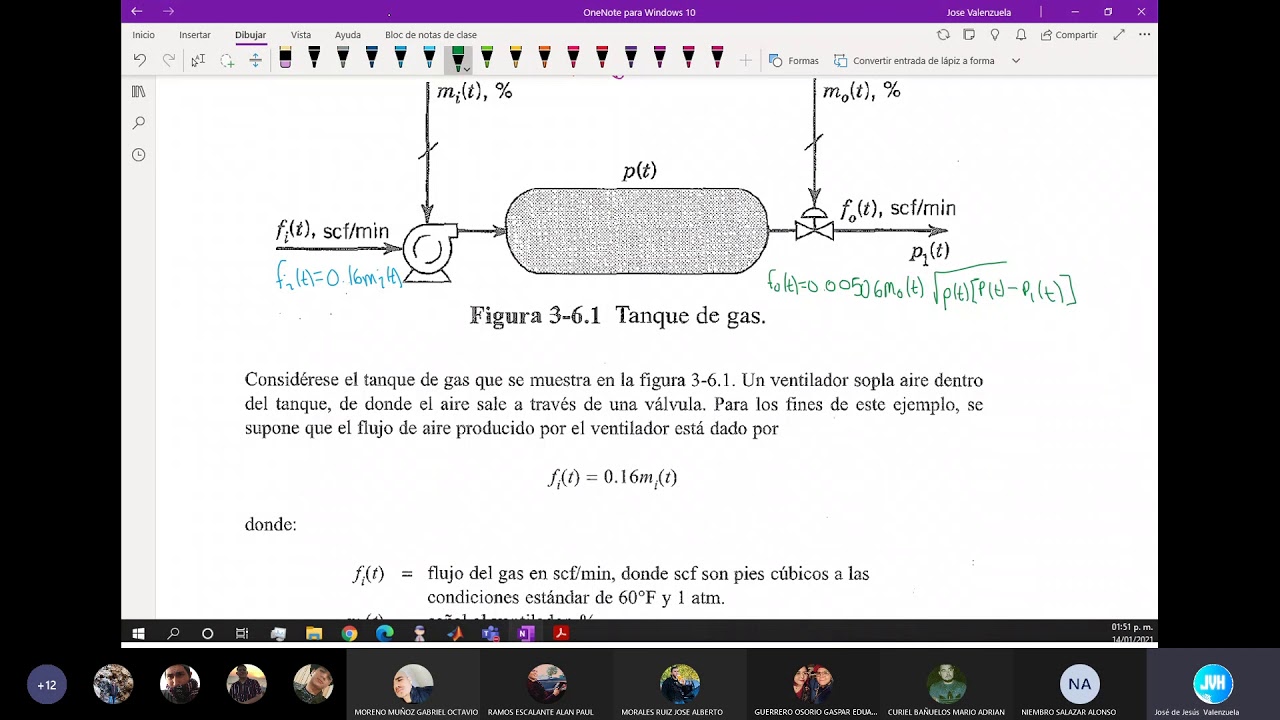This screenshot has height=720, width=1280.
Task: Click the lightbulb tips icon
Action: click(995, 34)
